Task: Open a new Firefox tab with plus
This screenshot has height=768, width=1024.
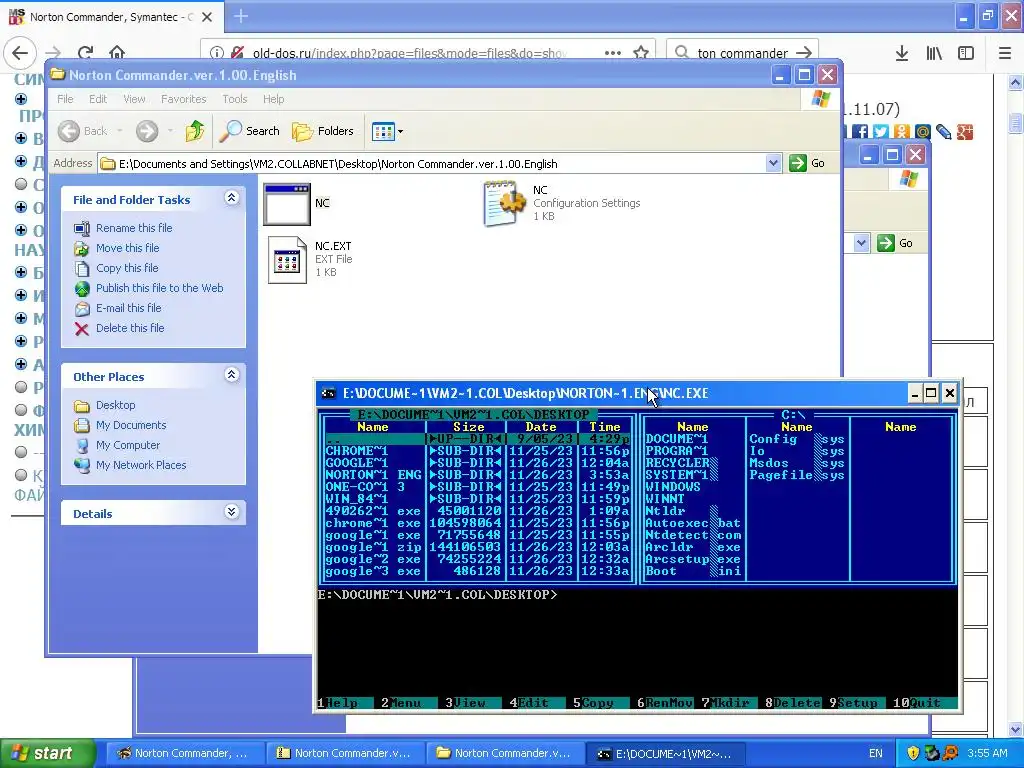Action: click(241, 16)
